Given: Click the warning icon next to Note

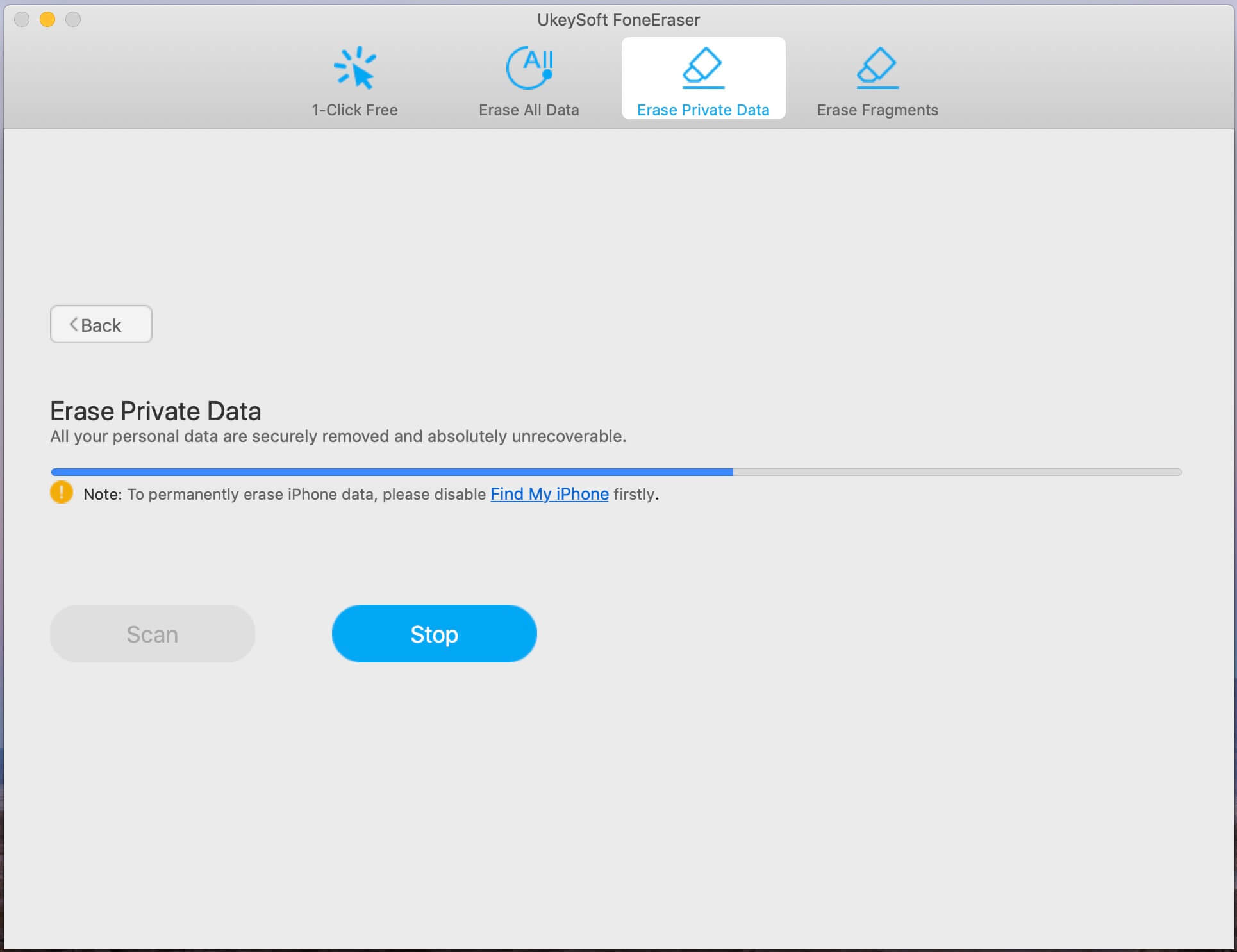Looking at the screenshot, I should (x=61, y=493).
